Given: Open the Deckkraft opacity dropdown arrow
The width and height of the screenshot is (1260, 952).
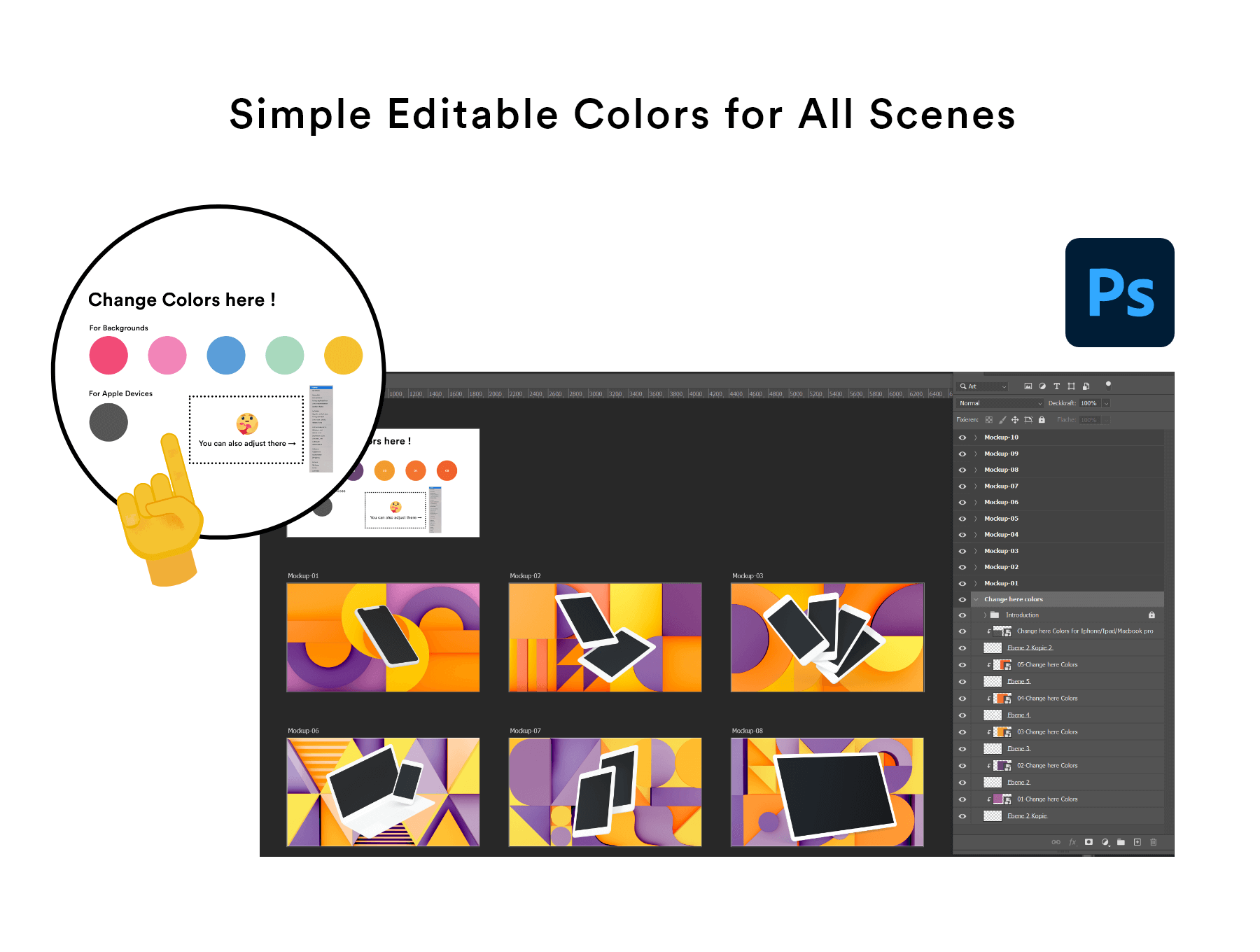Looking at the screenshot, I should click(1106, 403).
